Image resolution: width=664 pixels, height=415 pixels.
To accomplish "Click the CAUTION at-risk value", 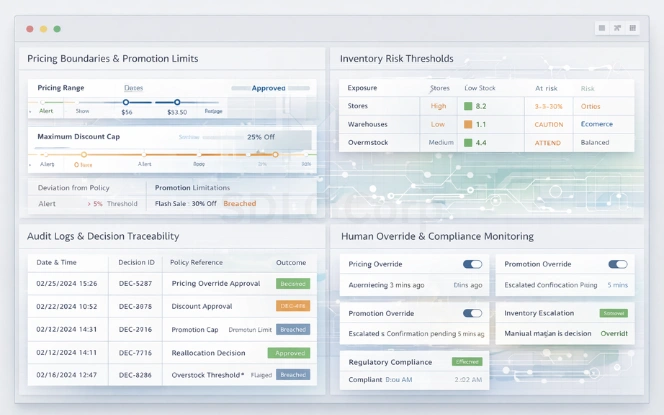I will [x=549, y=124].
